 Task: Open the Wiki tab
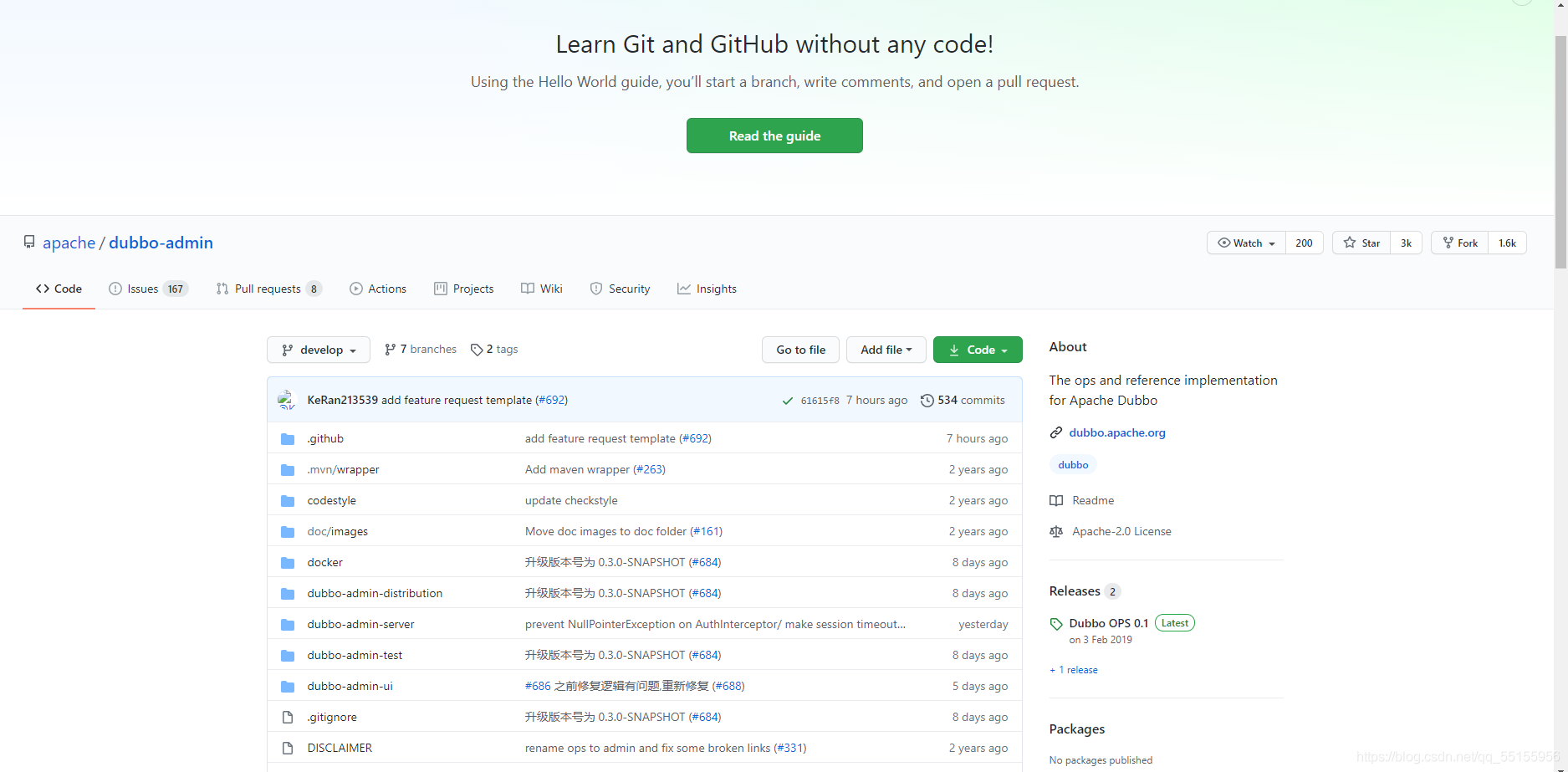[542, 289]
